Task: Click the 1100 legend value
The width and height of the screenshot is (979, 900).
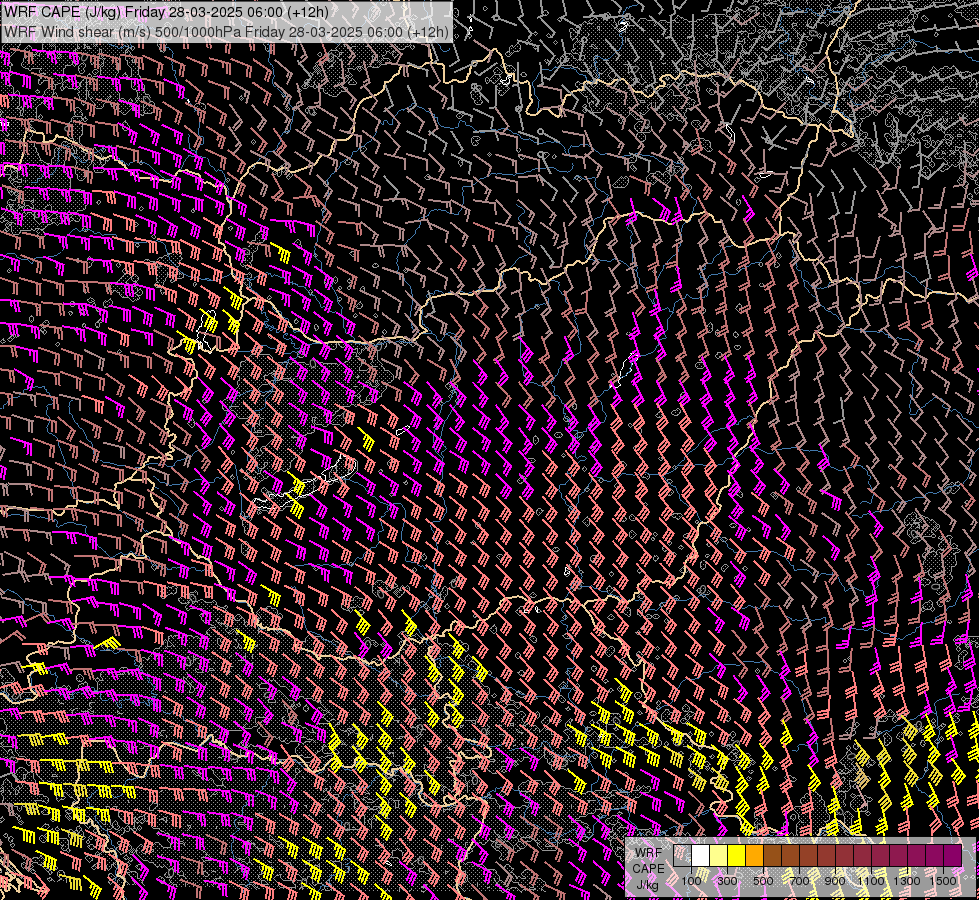Action: tap(870, 881)
